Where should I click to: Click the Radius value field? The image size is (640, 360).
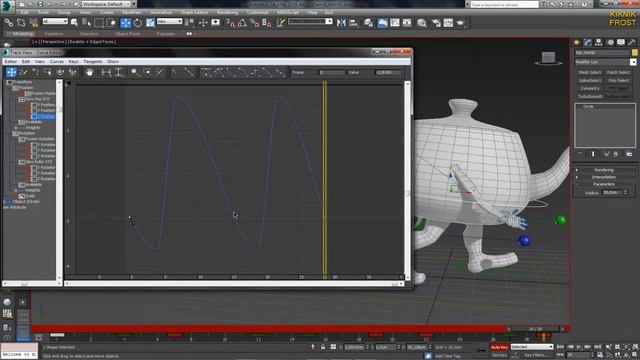pos(612,192)
